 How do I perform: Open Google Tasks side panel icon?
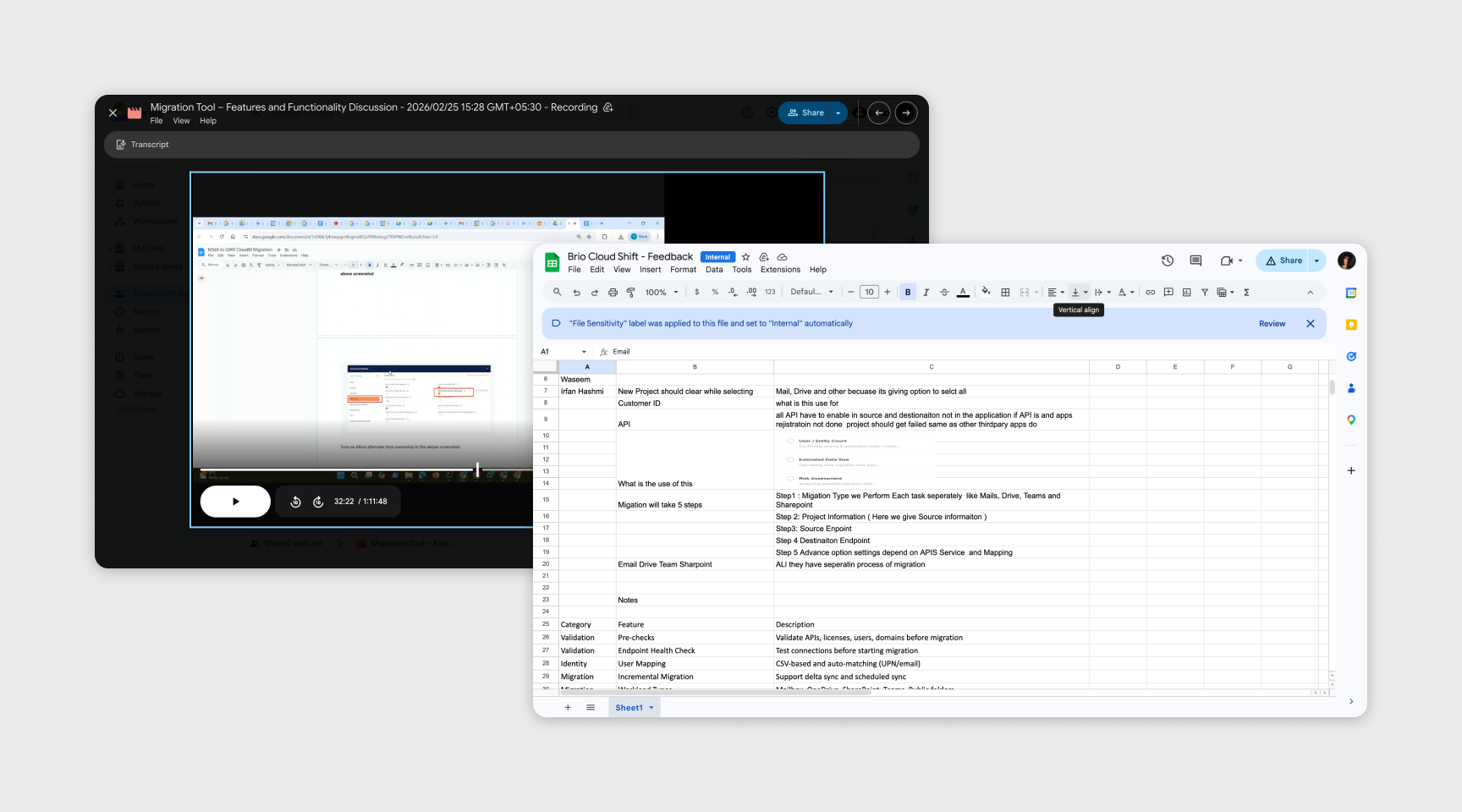(x=1351, y=356)
